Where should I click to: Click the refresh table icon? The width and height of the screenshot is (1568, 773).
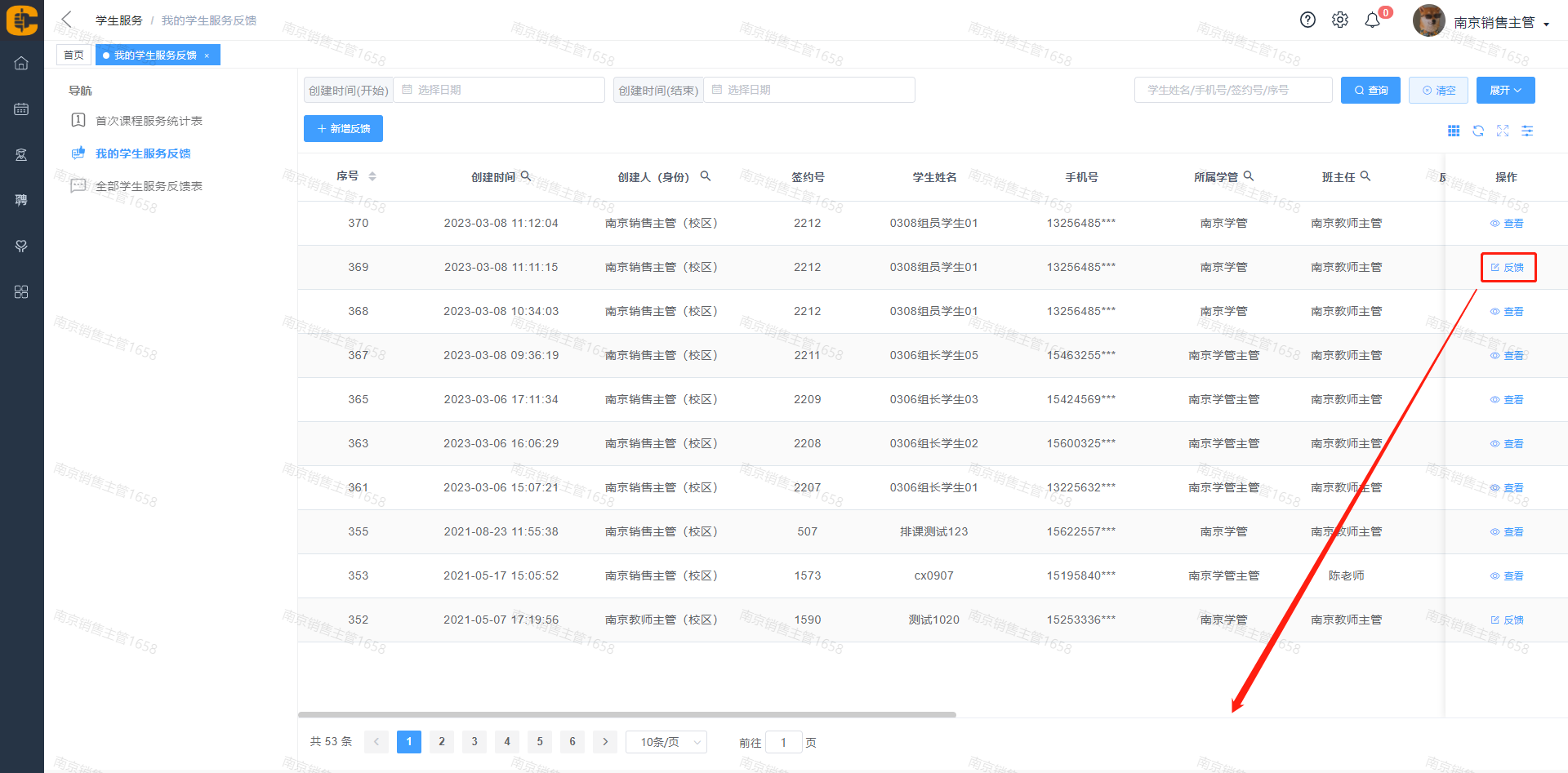click(1478, 131)
